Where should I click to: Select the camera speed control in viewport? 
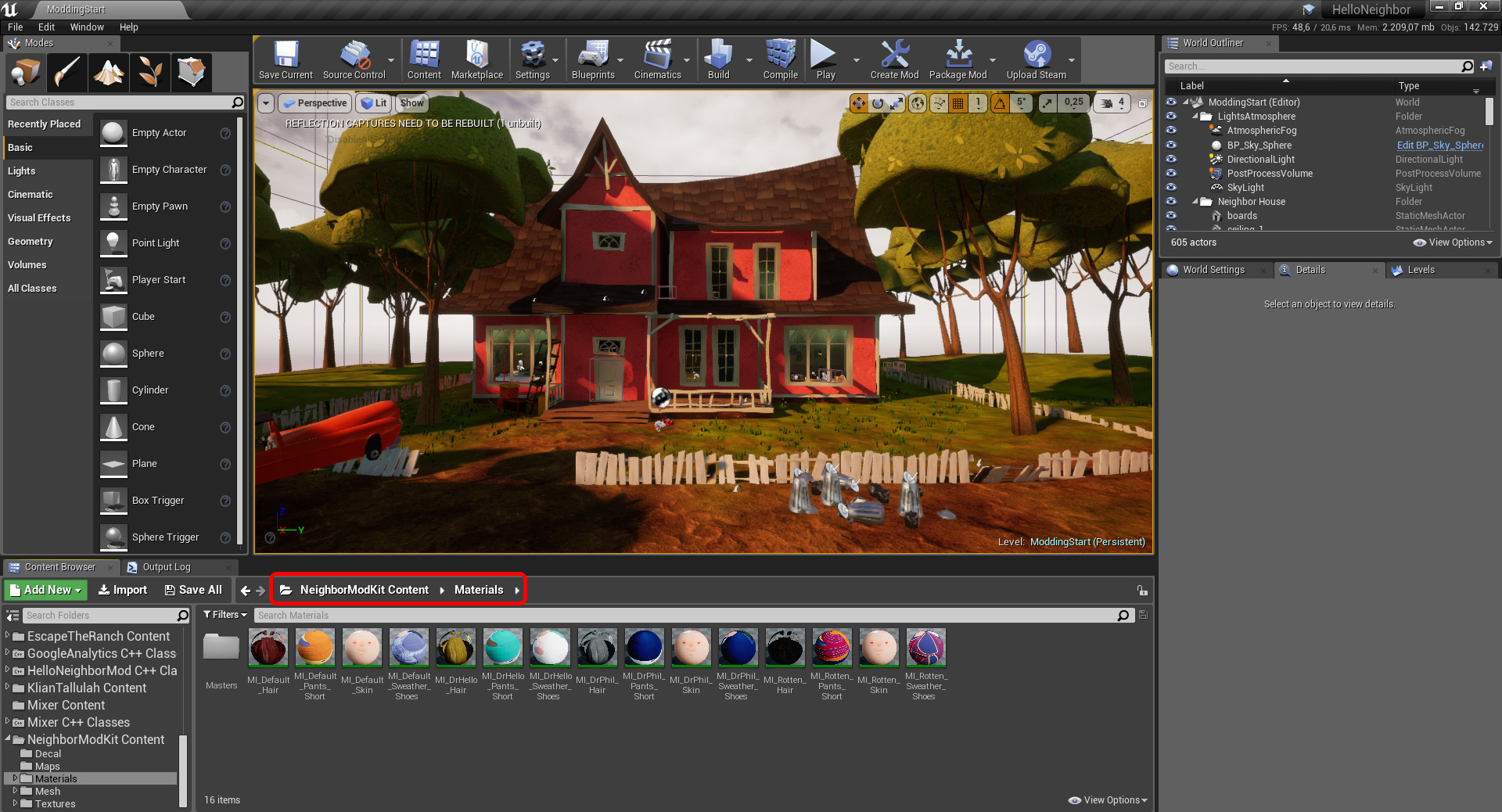coord(1112,103)
